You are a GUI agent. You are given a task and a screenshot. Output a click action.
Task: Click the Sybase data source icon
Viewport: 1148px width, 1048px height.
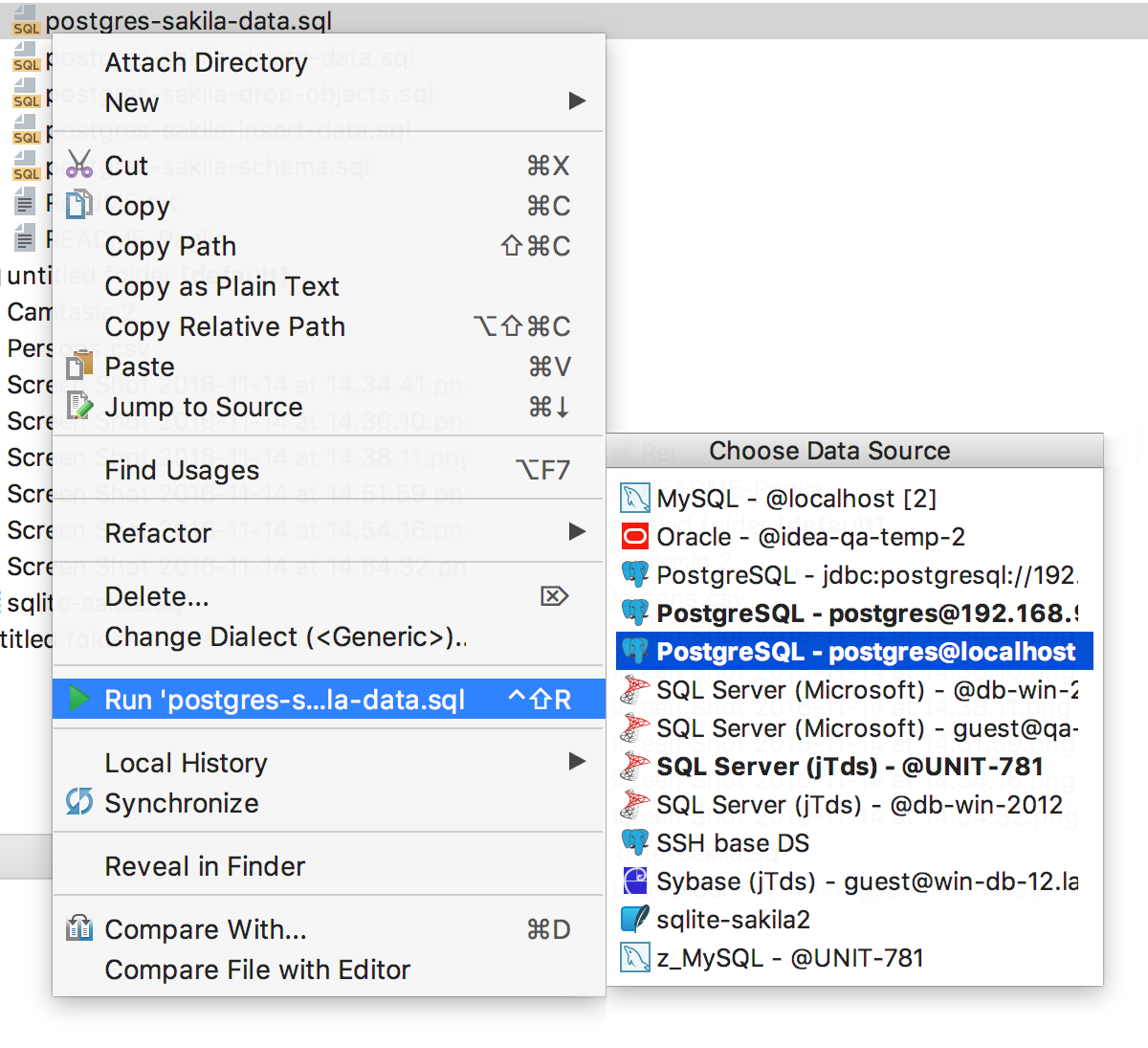point(635,881)
